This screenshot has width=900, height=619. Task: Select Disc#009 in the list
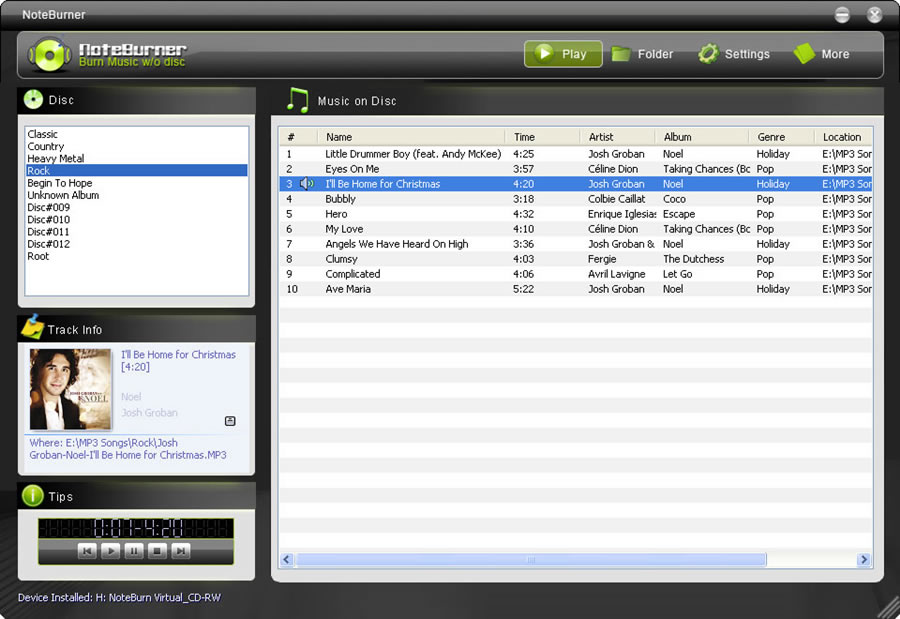137,207
